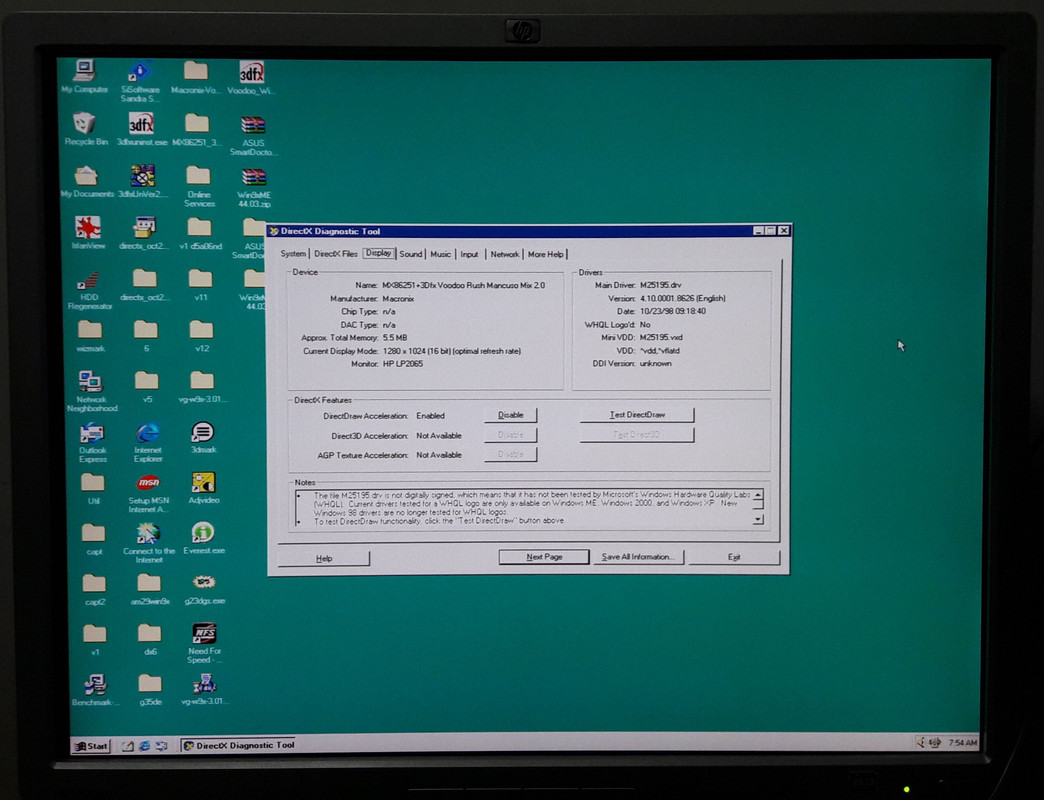
Task: Select the Voodoo_Wi... 3dfx desktop icon
Action: [252, 77]
